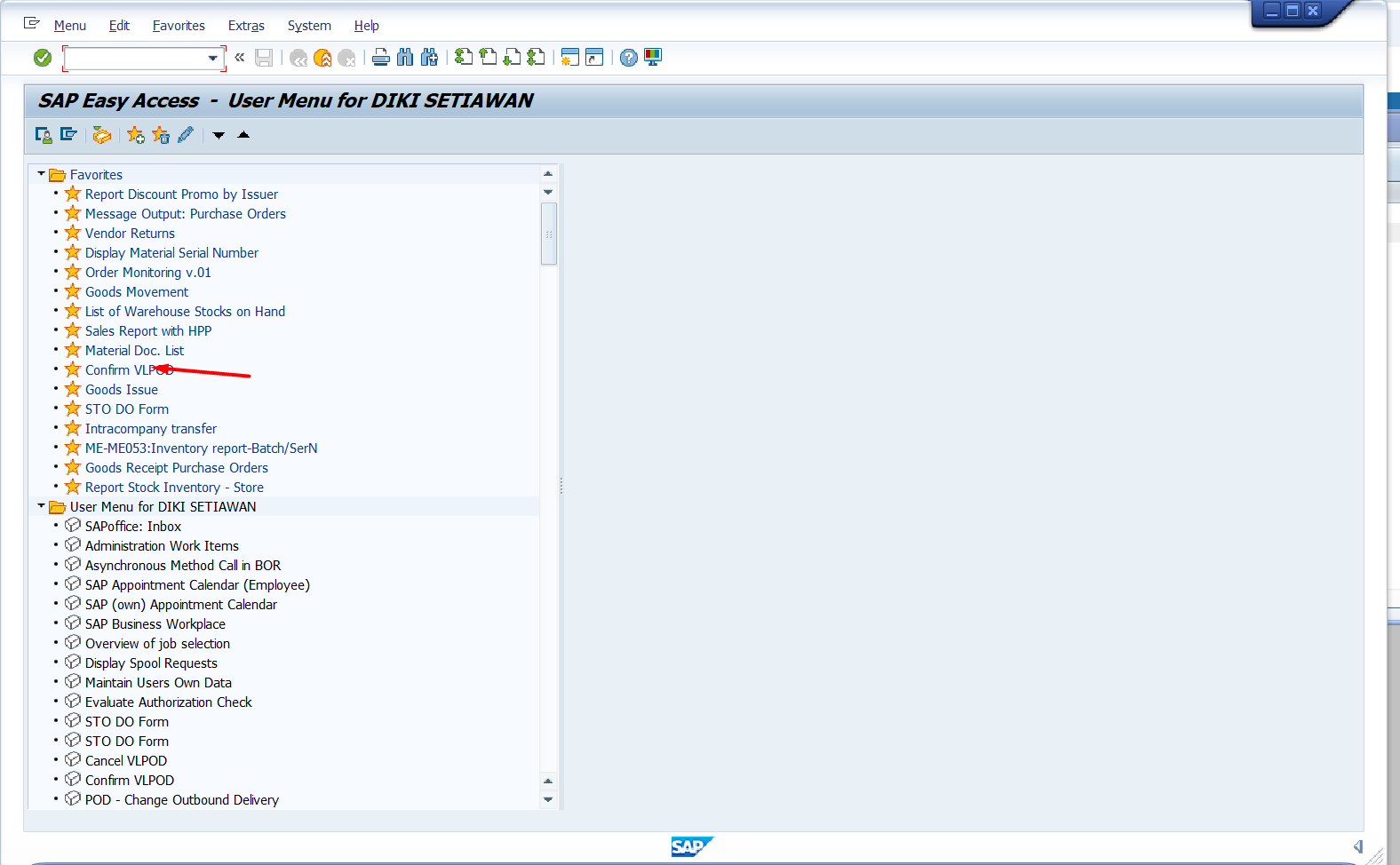Image resolution: width=1400 pixels, height=865 pixels.
Task: Click the Help question mark icon
Action: 628,58
